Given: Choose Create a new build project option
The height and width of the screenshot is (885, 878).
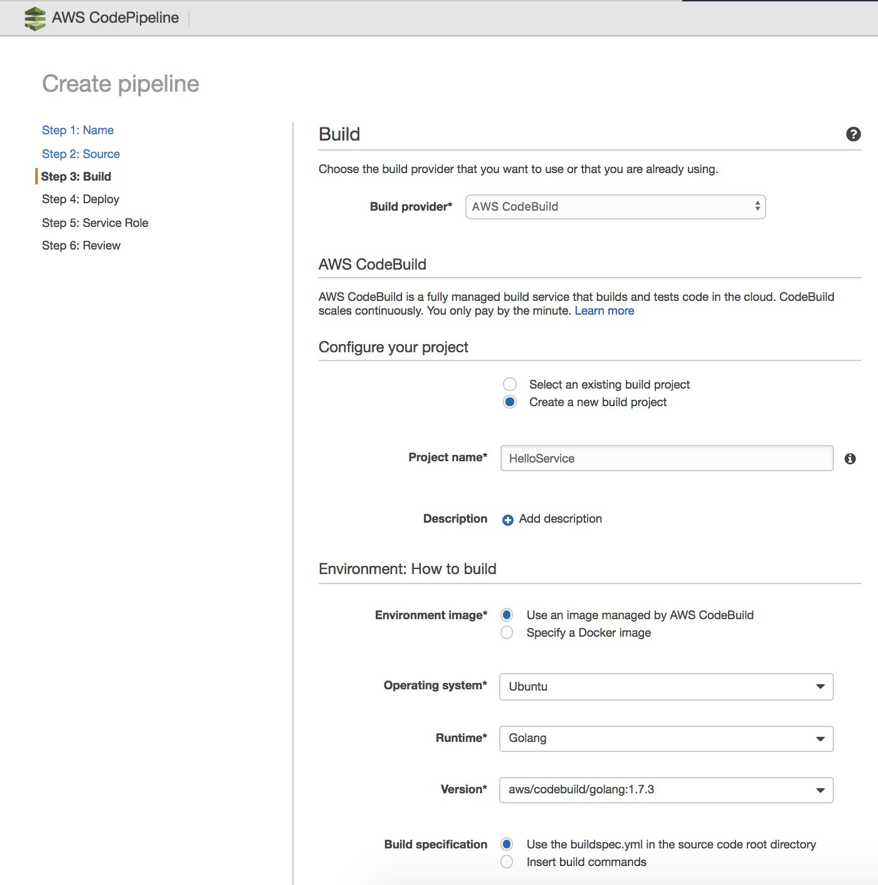Looking at the screenshot, I should 510,402.
